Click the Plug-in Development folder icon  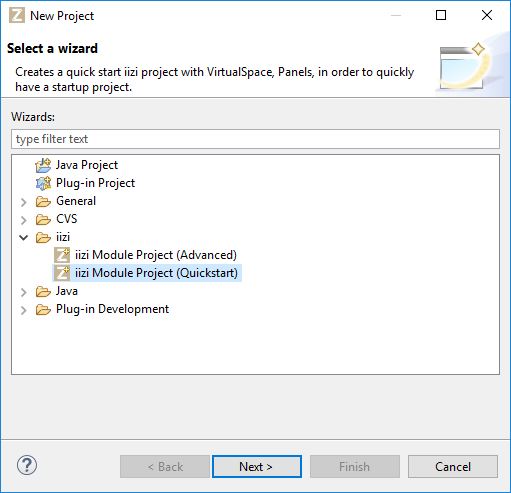pyautogui.click(x=43, y=309)
